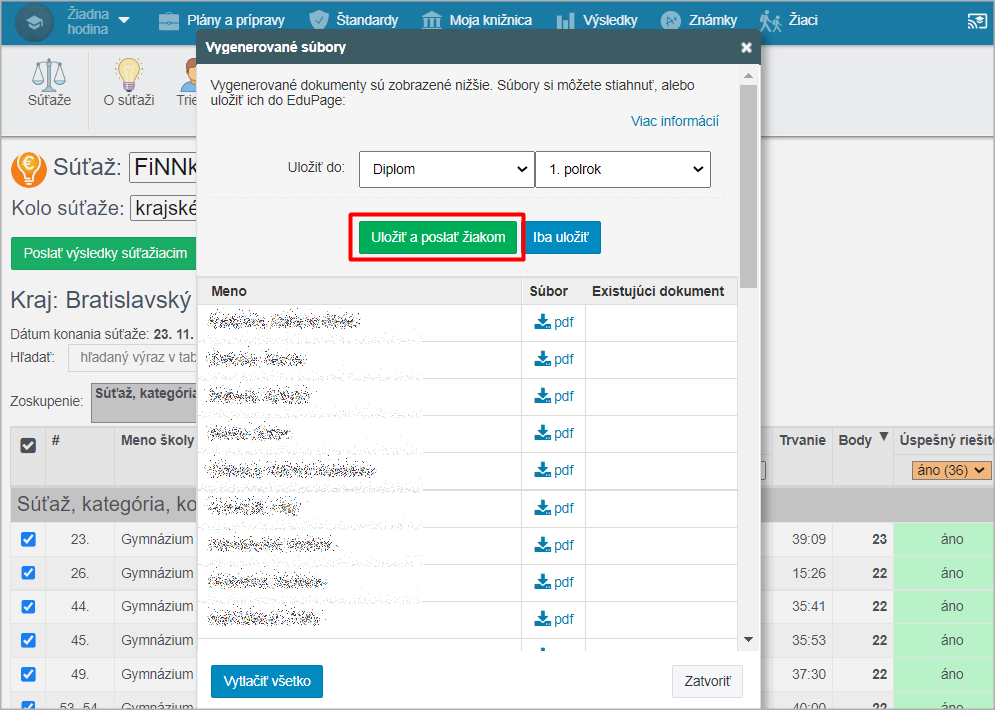Go to Moja knižnica menu

pyautogui.click(x=477, y=20)
